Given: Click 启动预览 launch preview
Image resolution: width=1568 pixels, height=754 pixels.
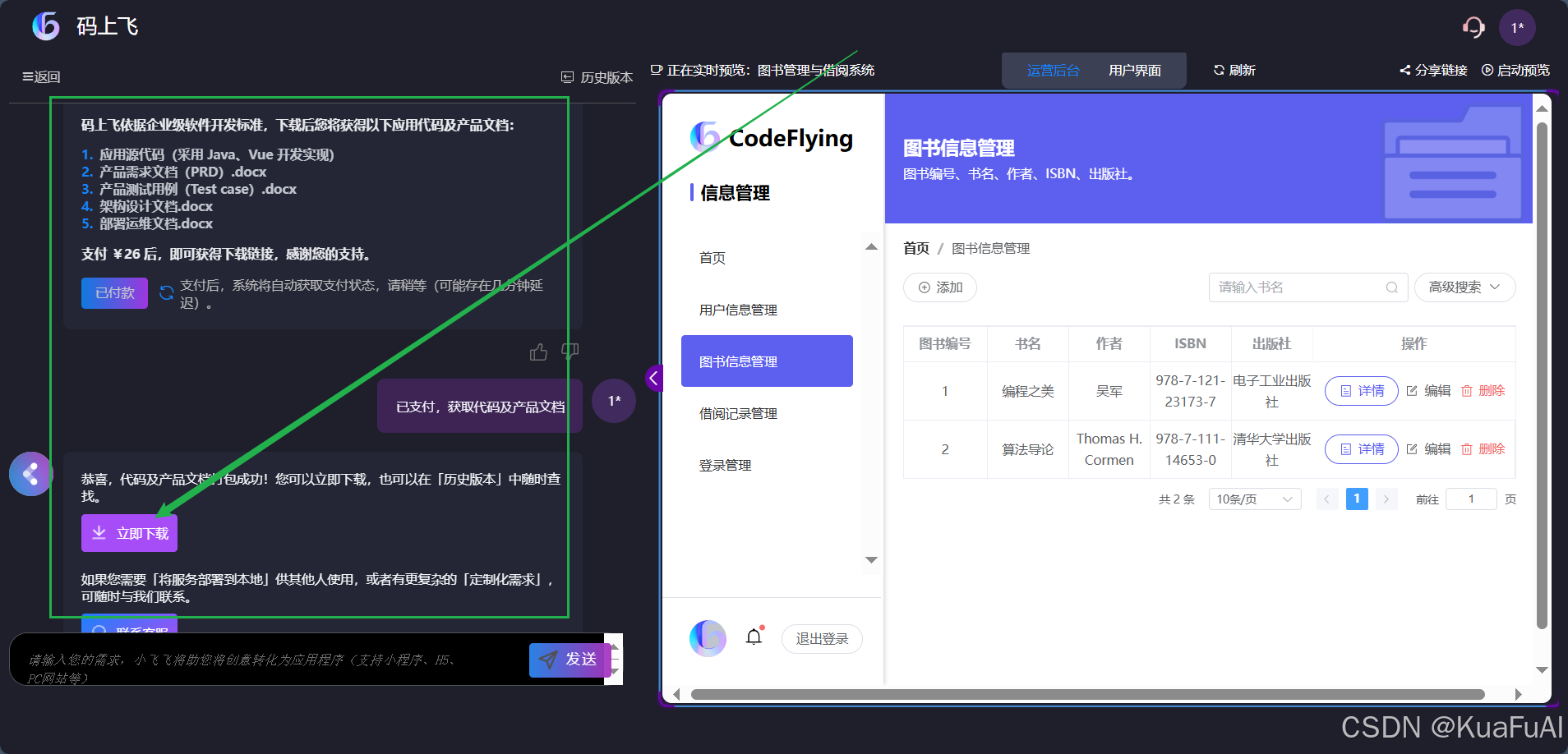Looking at the screenshot, I should 1516,71.
